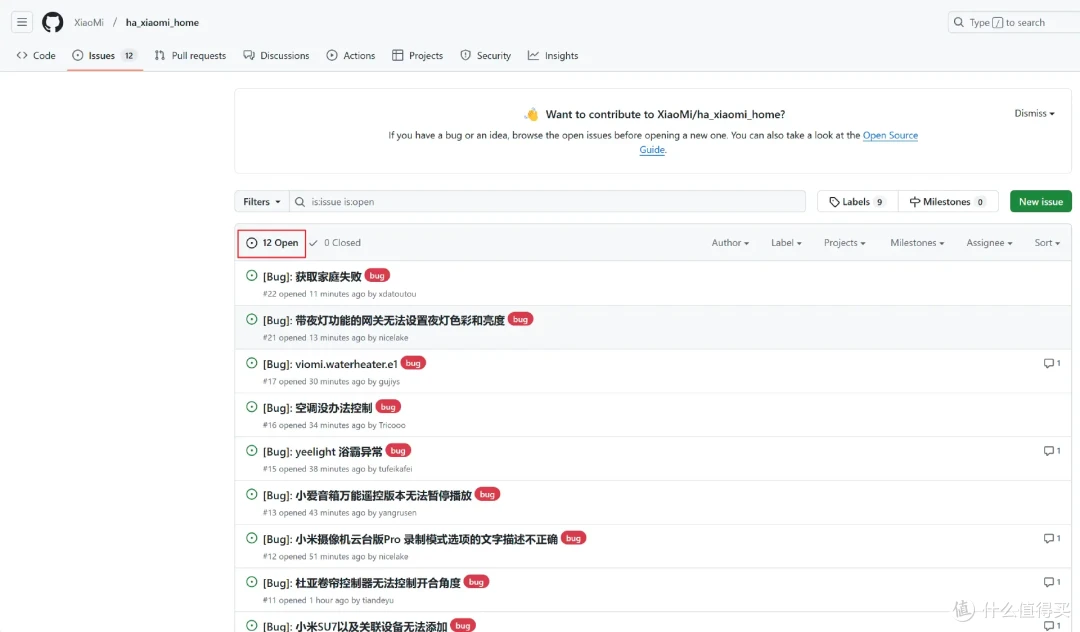Switch to the Discussions tab
Viewport: 1080px width, 632px height.
pos(276,55)
